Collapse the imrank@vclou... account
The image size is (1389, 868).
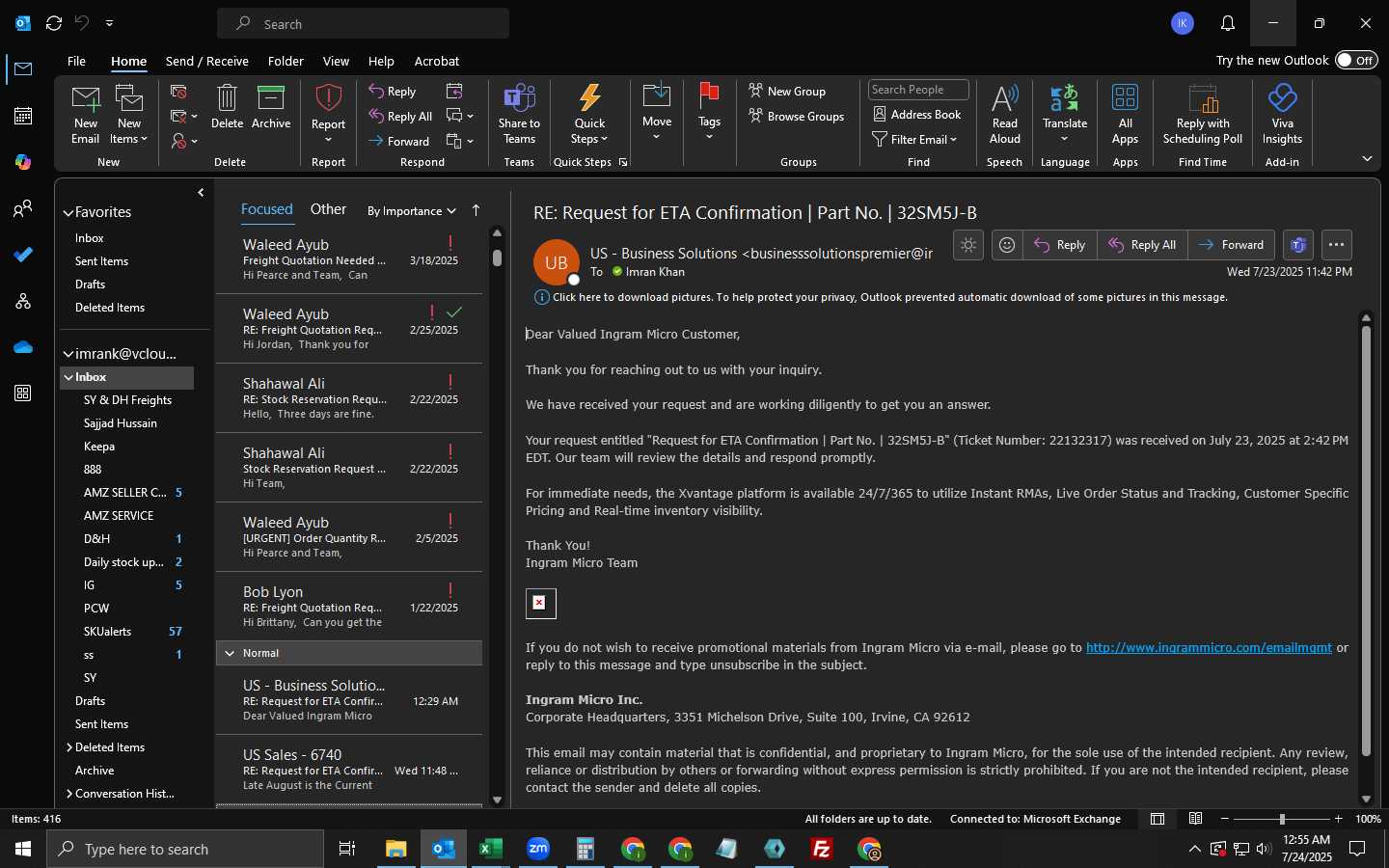[x=68, y=354]
